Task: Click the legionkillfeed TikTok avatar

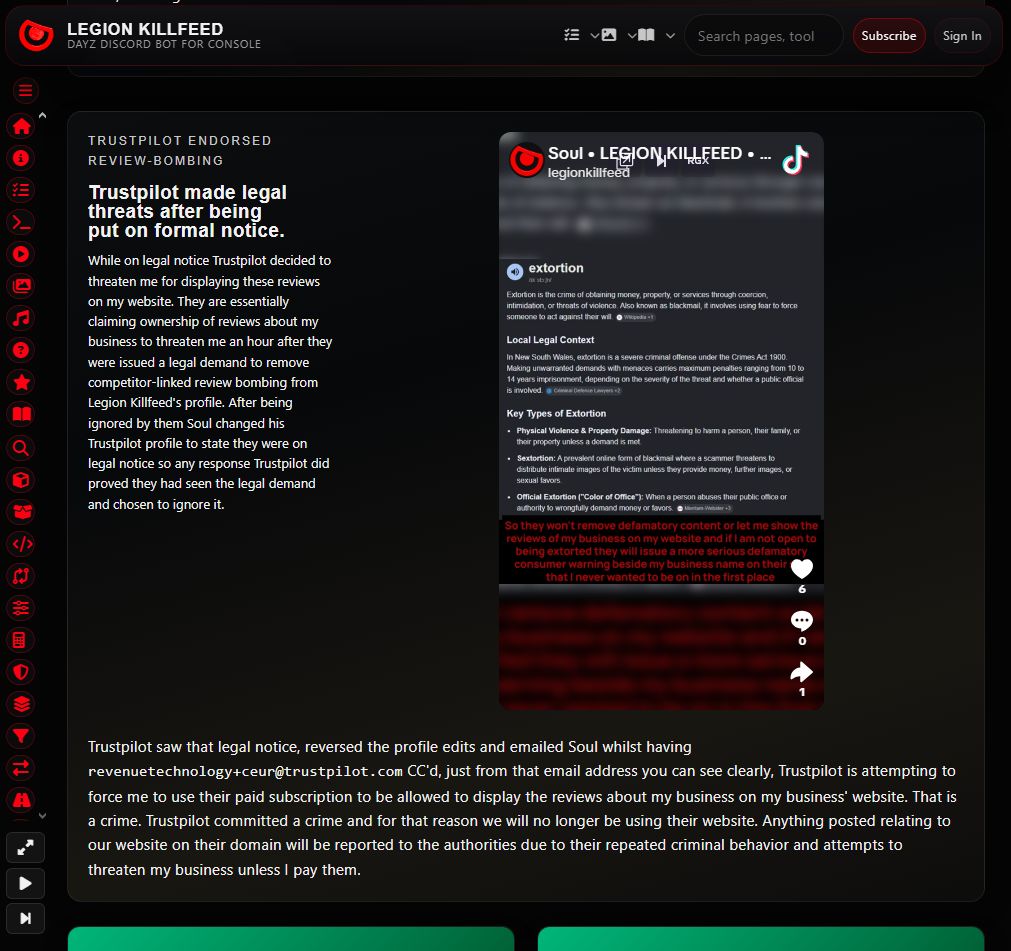Action: pyautogui.click(x=526, y=160)
